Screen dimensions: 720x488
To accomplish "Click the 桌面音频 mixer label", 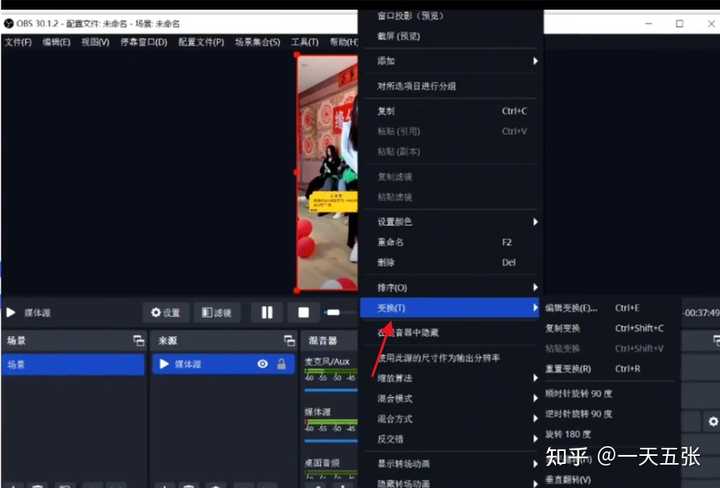I will pos(322,462).
